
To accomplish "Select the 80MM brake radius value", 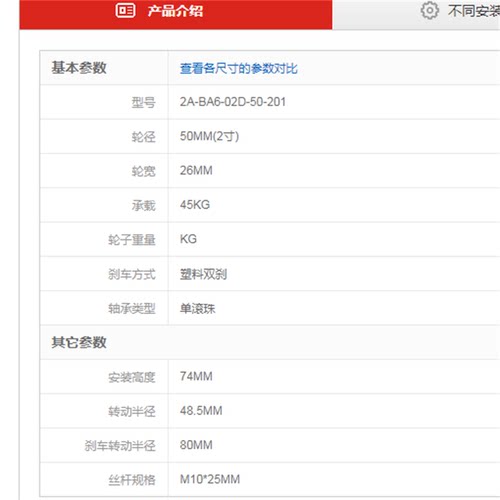I will (196, 445).
